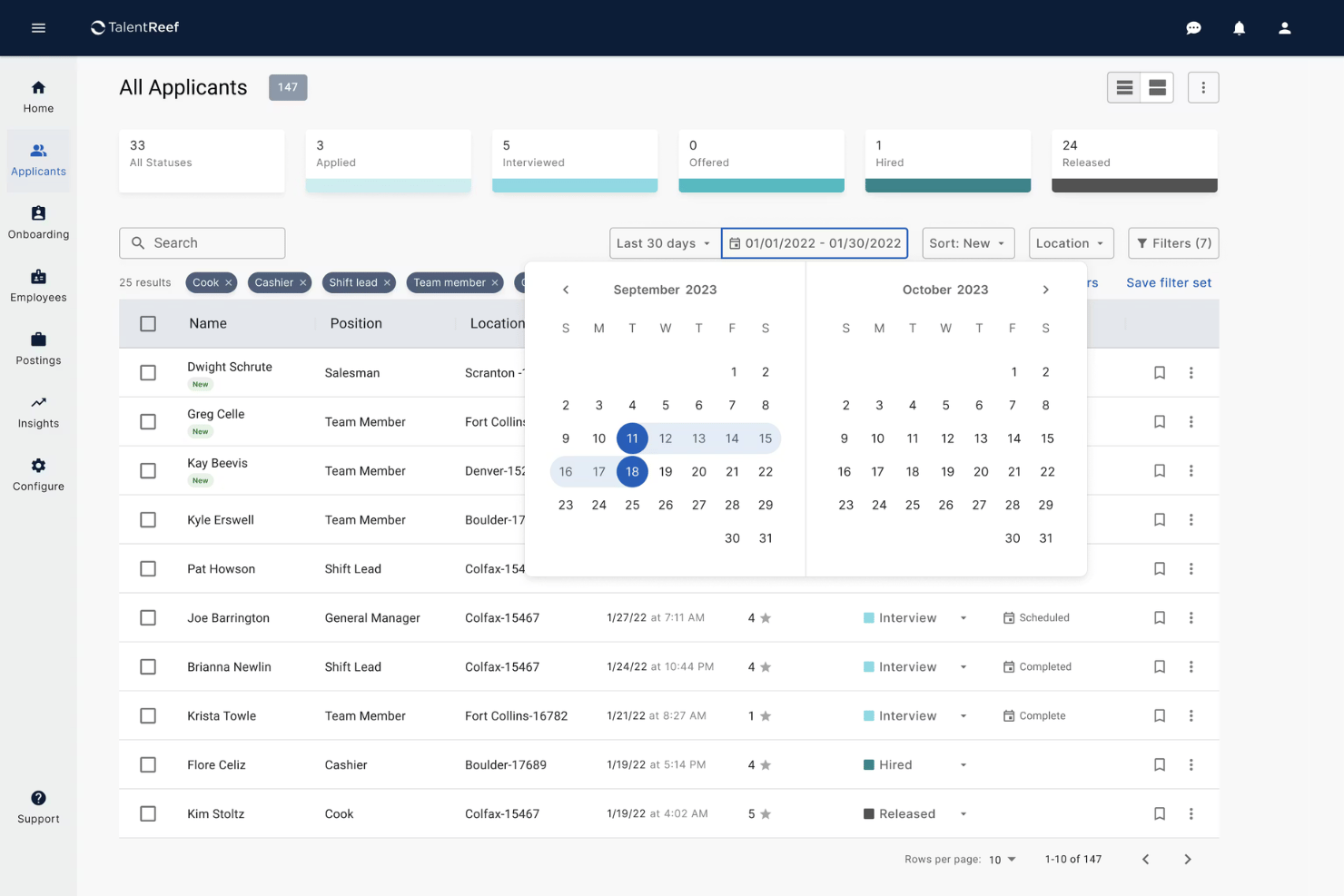Open the page-level more options menu

pos(1203,87)
